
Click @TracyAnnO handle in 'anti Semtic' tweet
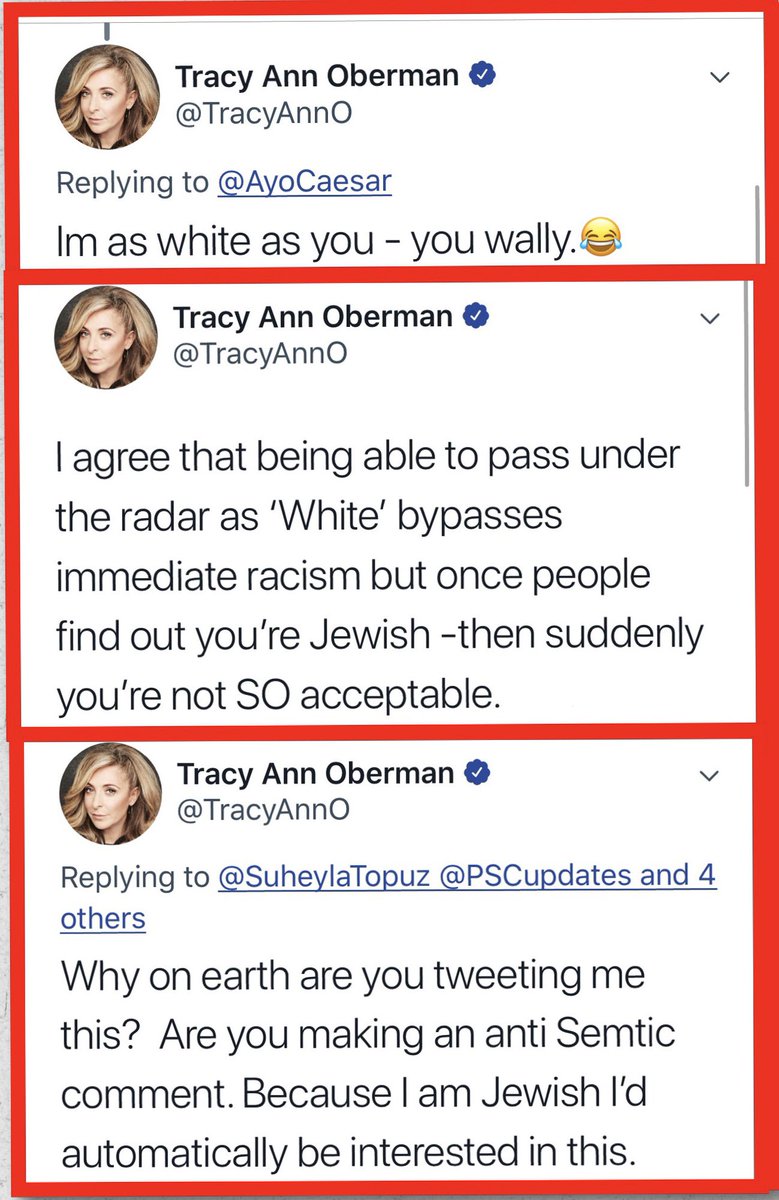pos(263,809)
